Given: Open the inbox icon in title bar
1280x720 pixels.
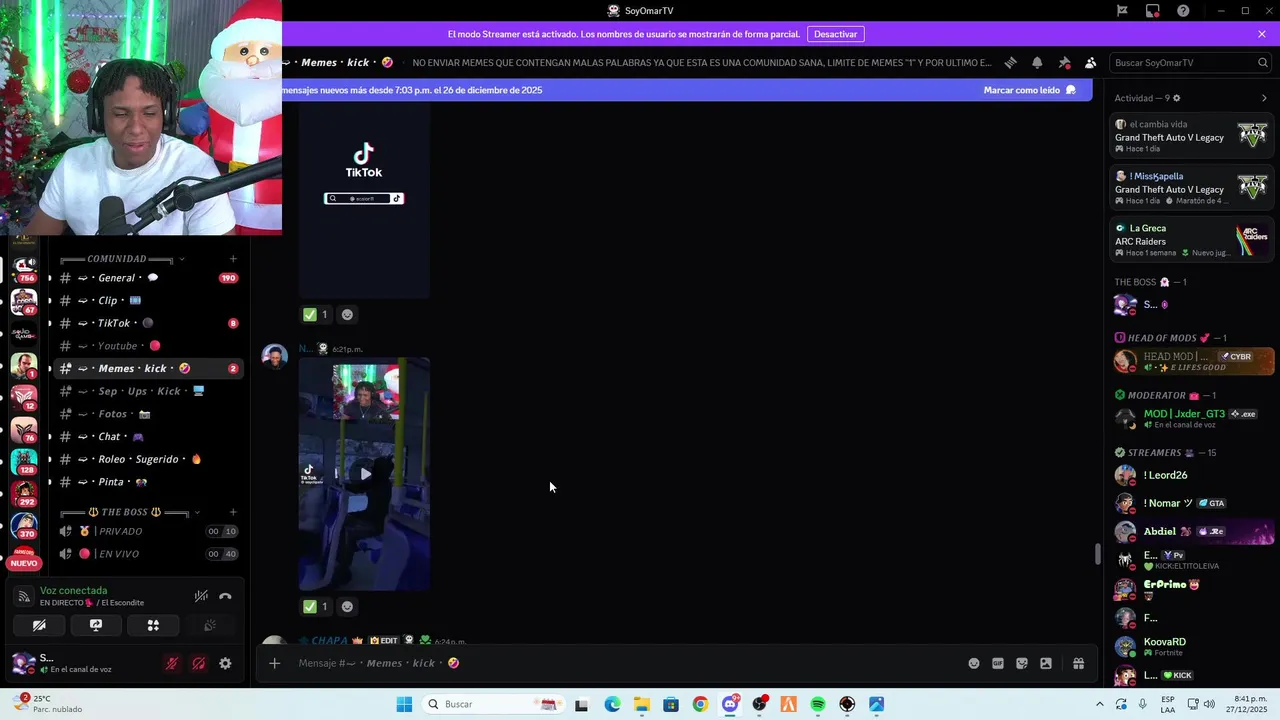Looking at the screenshot, I should [1153, 11].
